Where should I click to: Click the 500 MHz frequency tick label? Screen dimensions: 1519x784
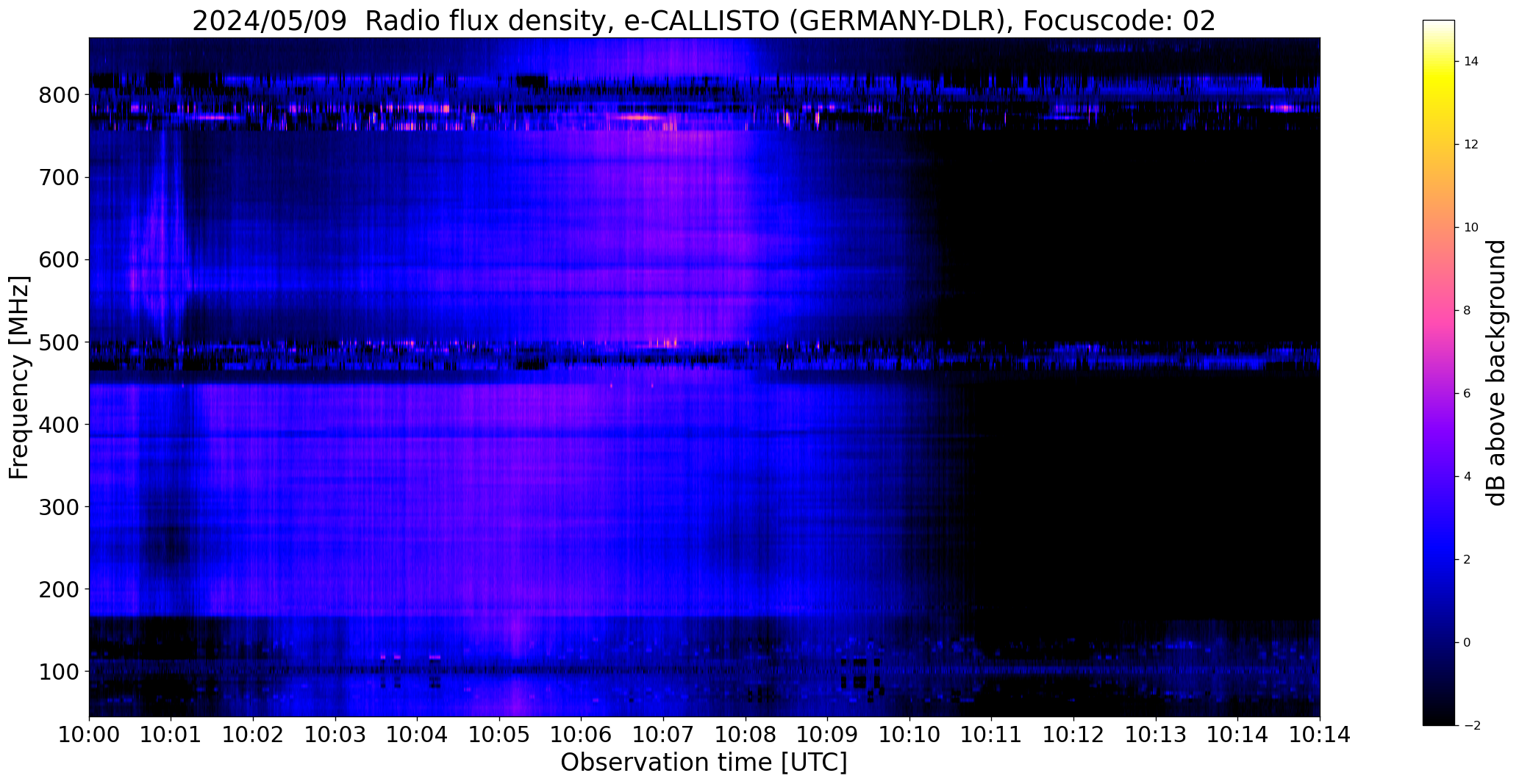pos(59,342)
